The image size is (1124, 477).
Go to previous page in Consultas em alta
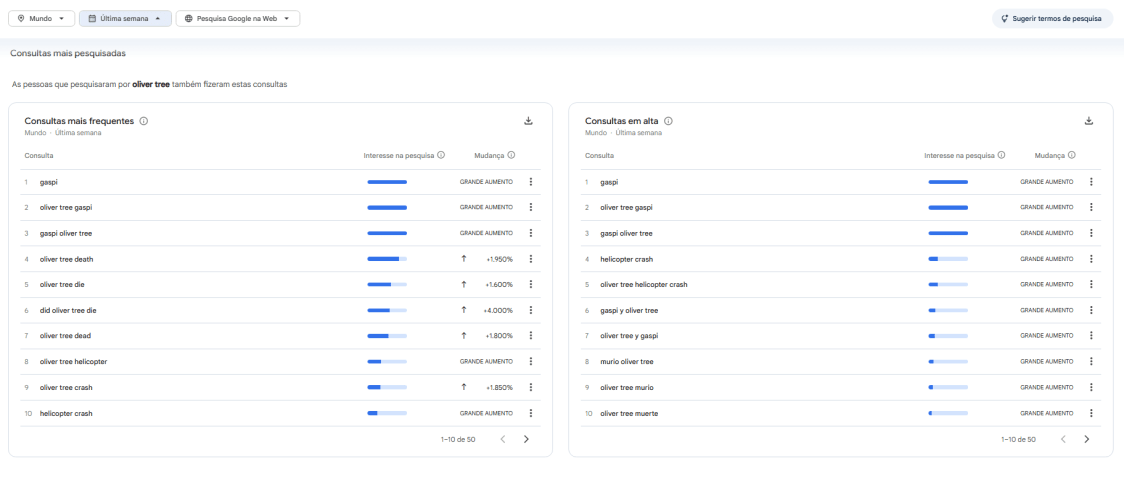coord(1063,439)
